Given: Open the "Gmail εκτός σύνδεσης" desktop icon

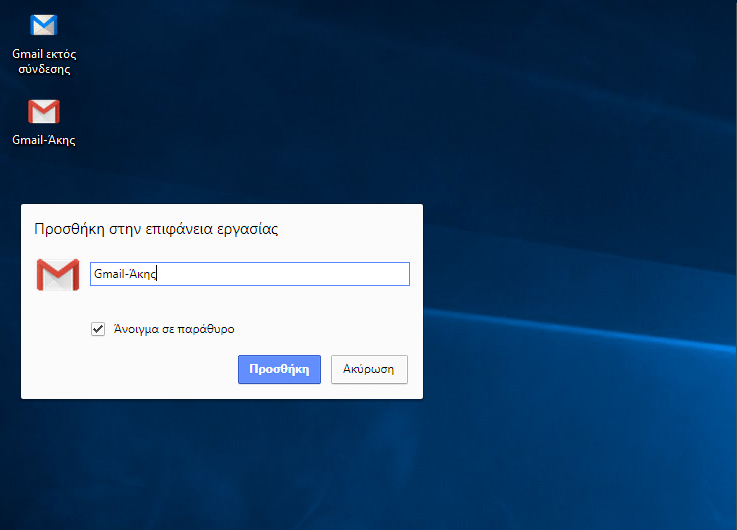Looking at the screenshot, I should click(x=44, y=25).
